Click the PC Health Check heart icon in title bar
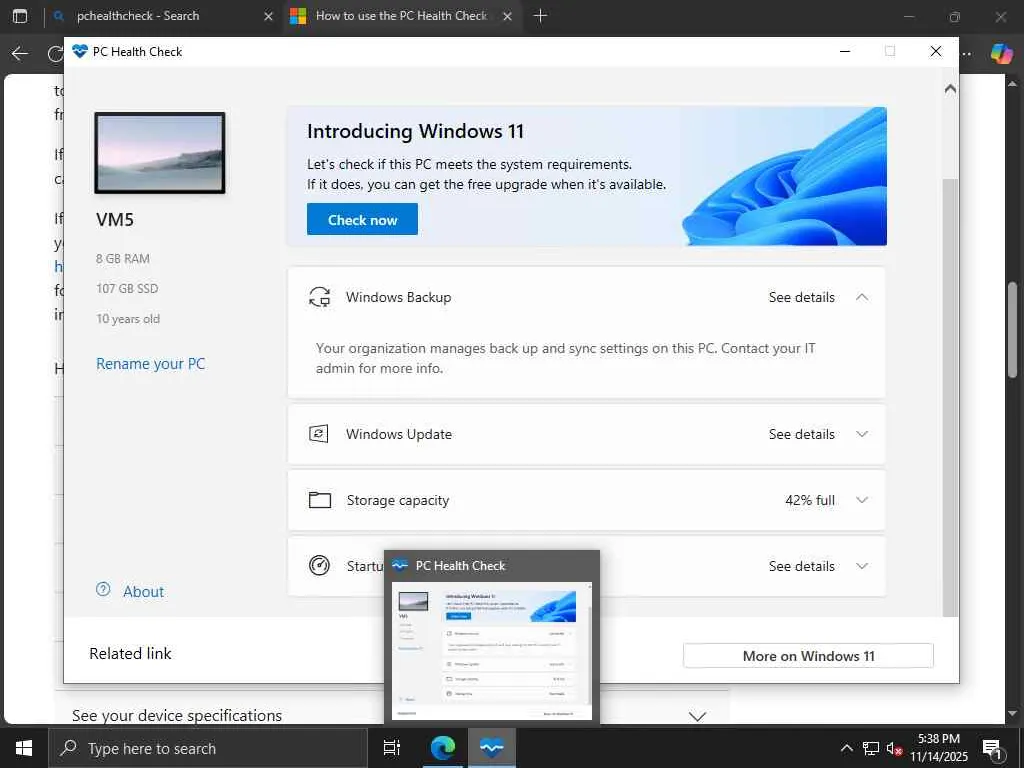This screenshot has width=1024, height=768. (80, 51)
